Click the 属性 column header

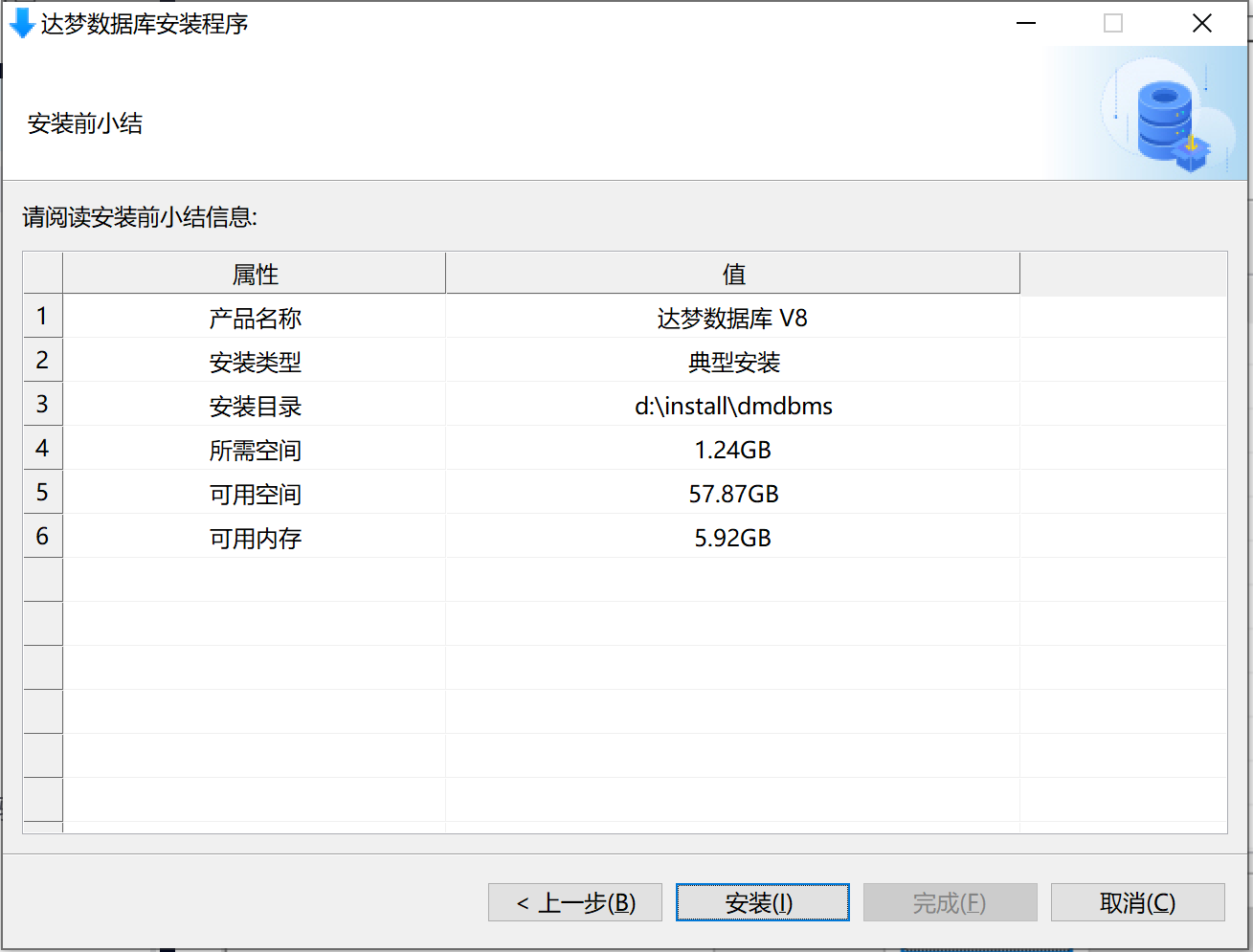[x=255, y=274]
